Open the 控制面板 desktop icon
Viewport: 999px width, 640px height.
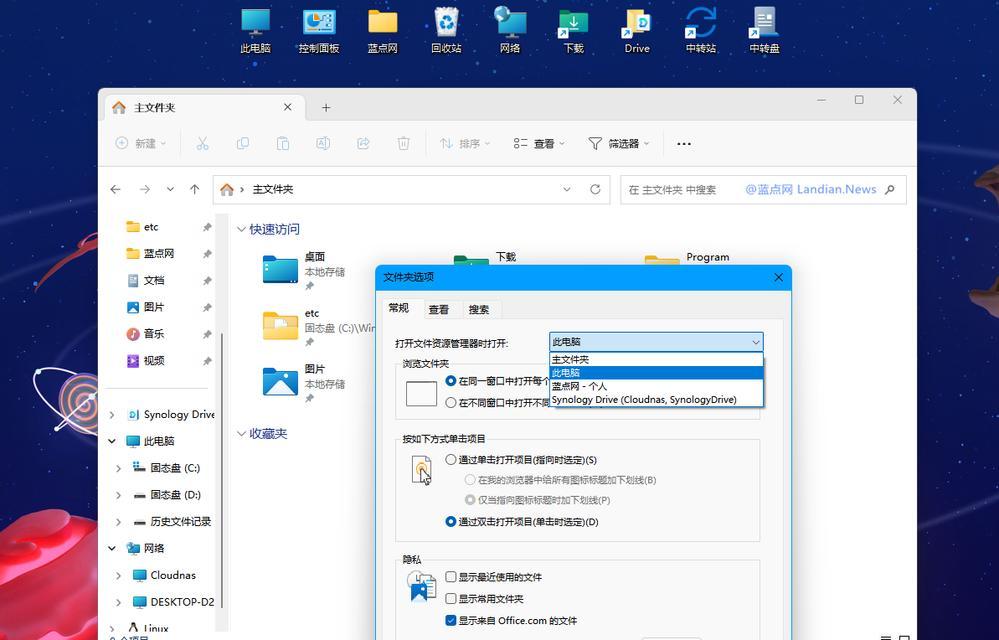click(x=319, y=31)
